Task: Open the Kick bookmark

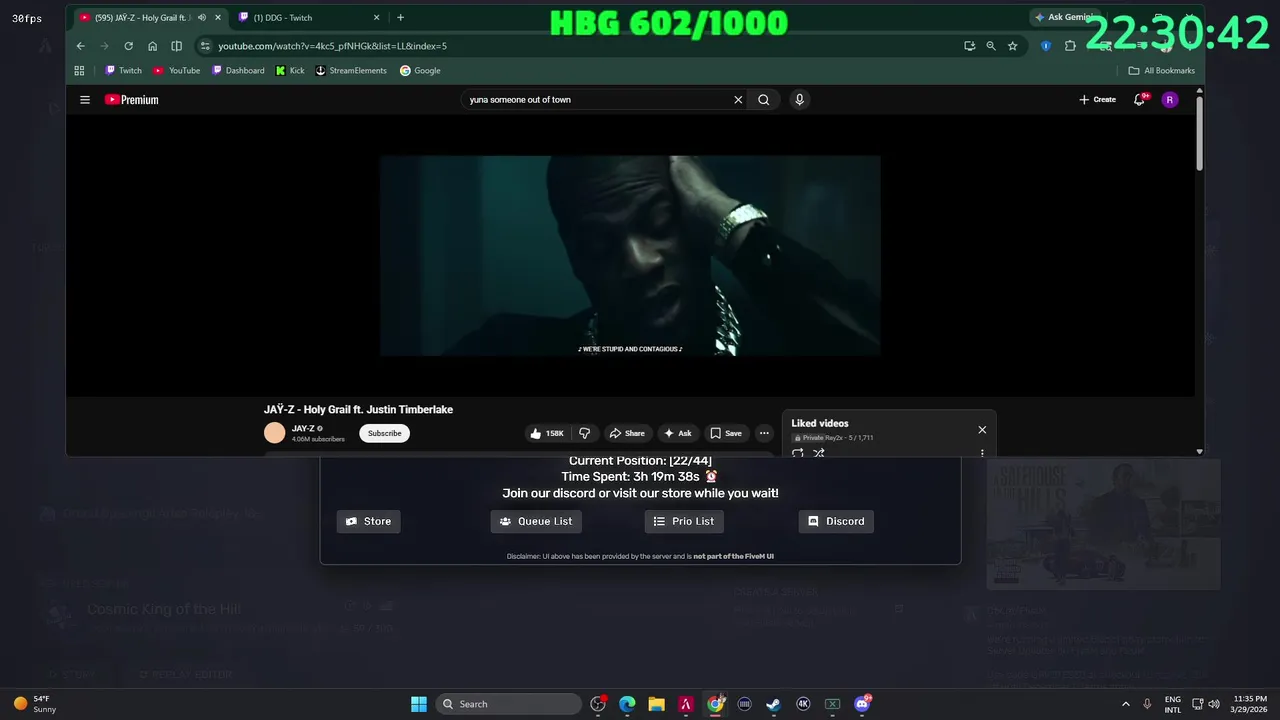Action: 290,71
